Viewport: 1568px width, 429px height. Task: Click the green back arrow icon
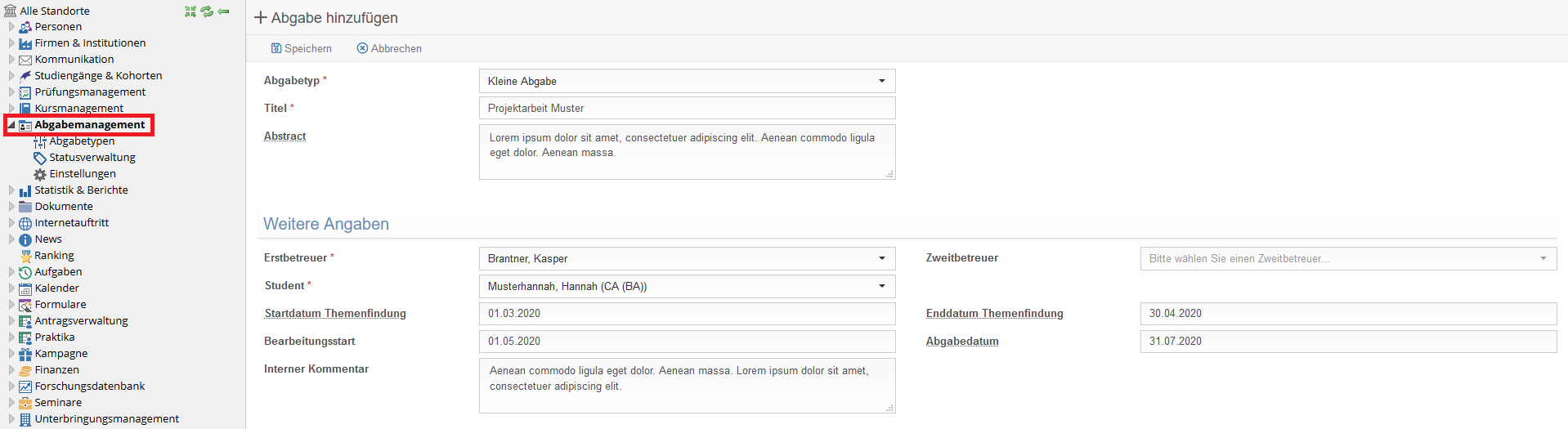click(x=223, y=11)
